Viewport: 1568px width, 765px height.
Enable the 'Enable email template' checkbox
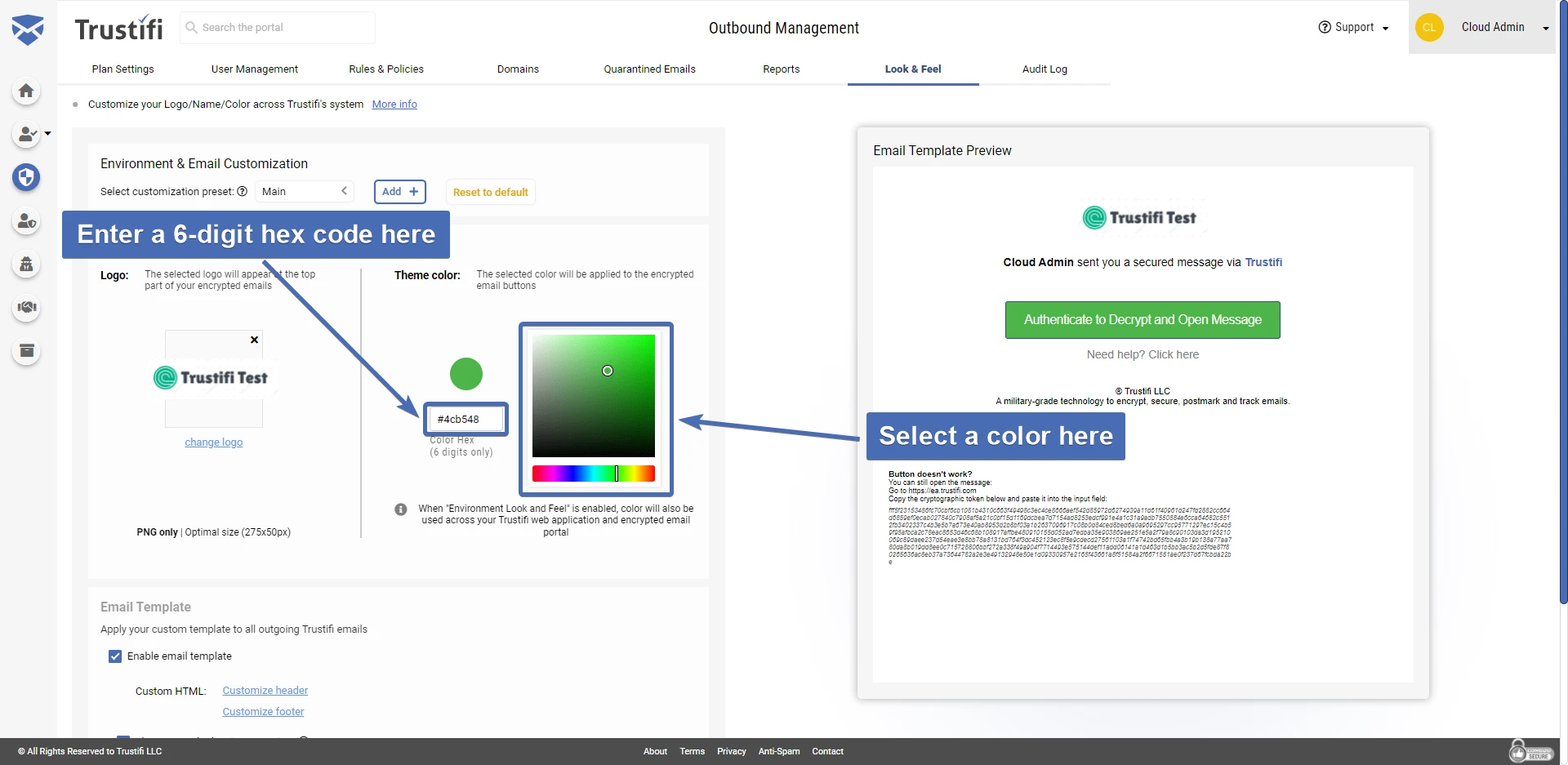click(114, 656)
